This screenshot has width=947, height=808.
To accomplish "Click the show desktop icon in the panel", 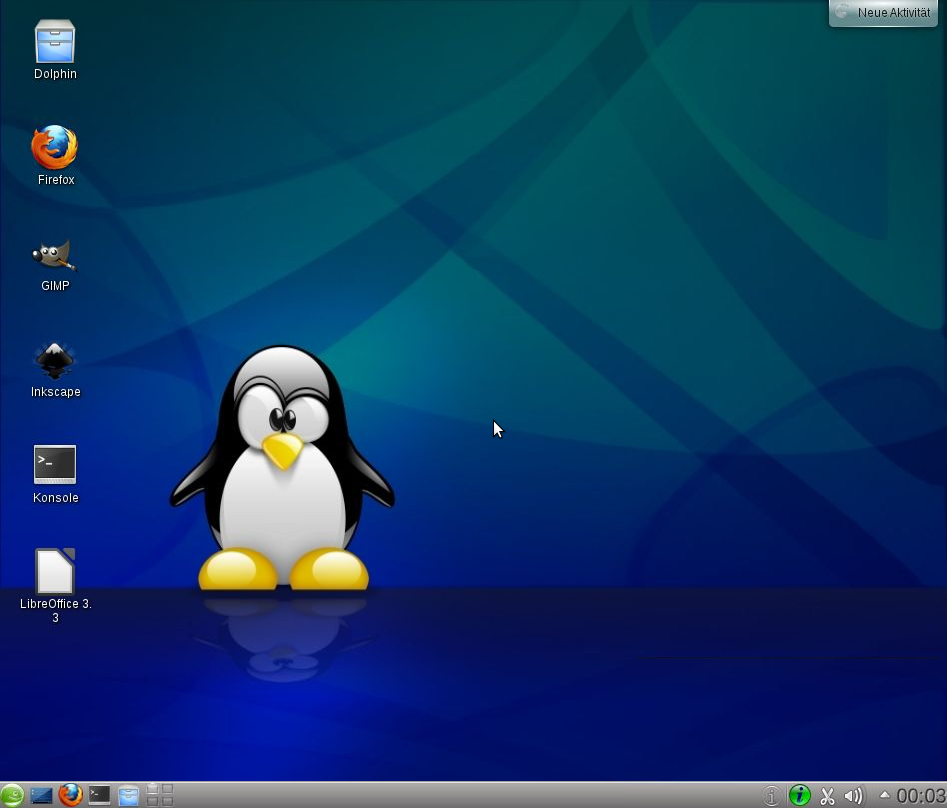I will point(41,795).
